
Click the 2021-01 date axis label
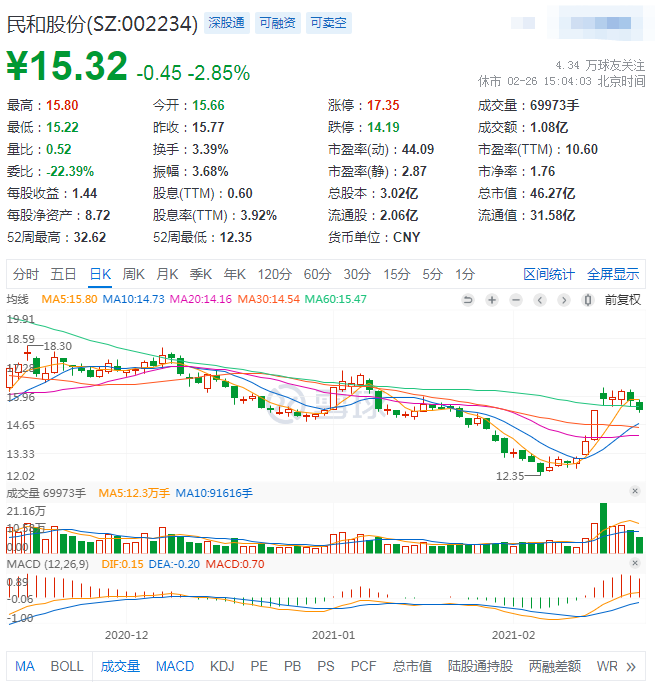(333, 635)
